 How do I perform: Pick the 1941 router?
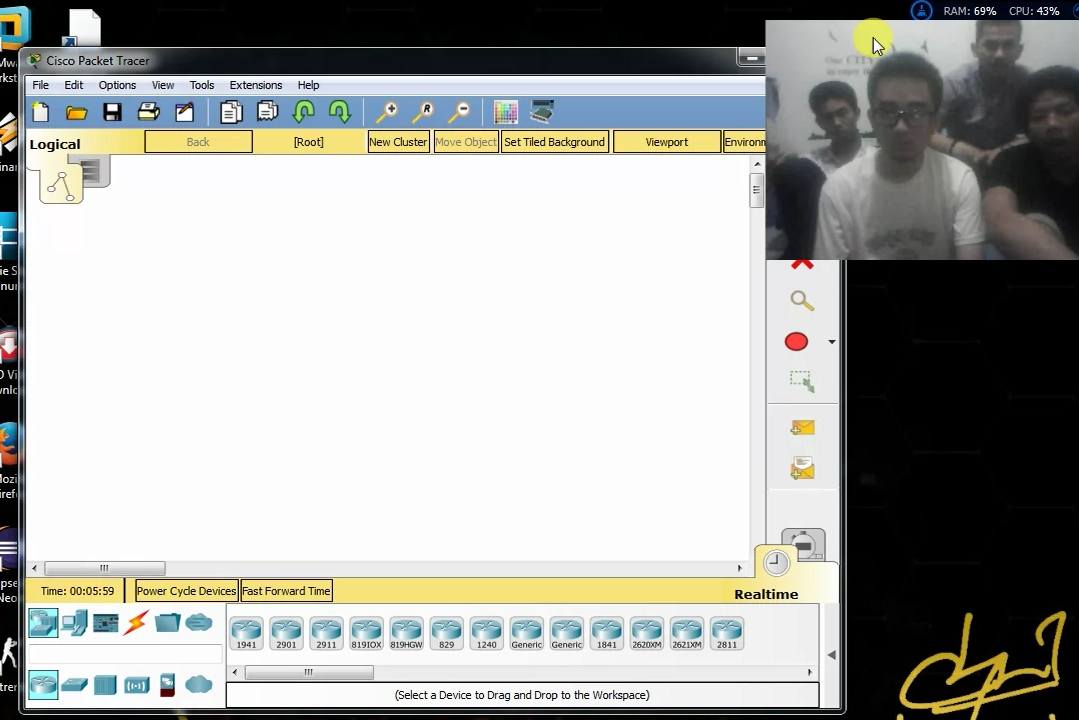(246, 633)
